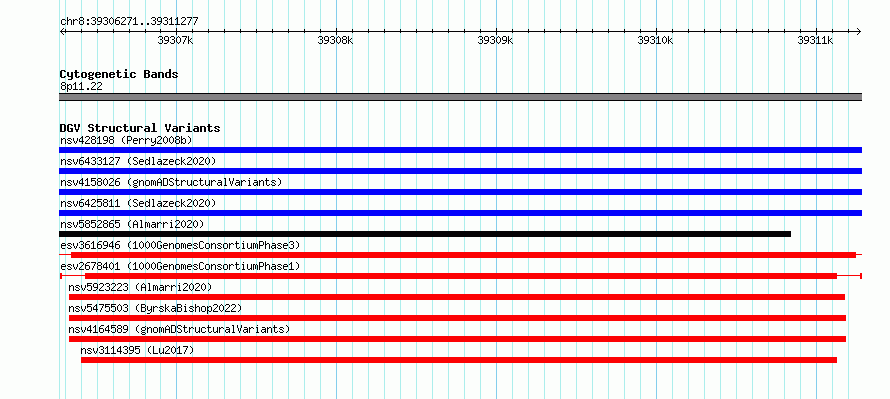
Task: Click the 39308k ruler position
Action: click(x=336, y=40)
